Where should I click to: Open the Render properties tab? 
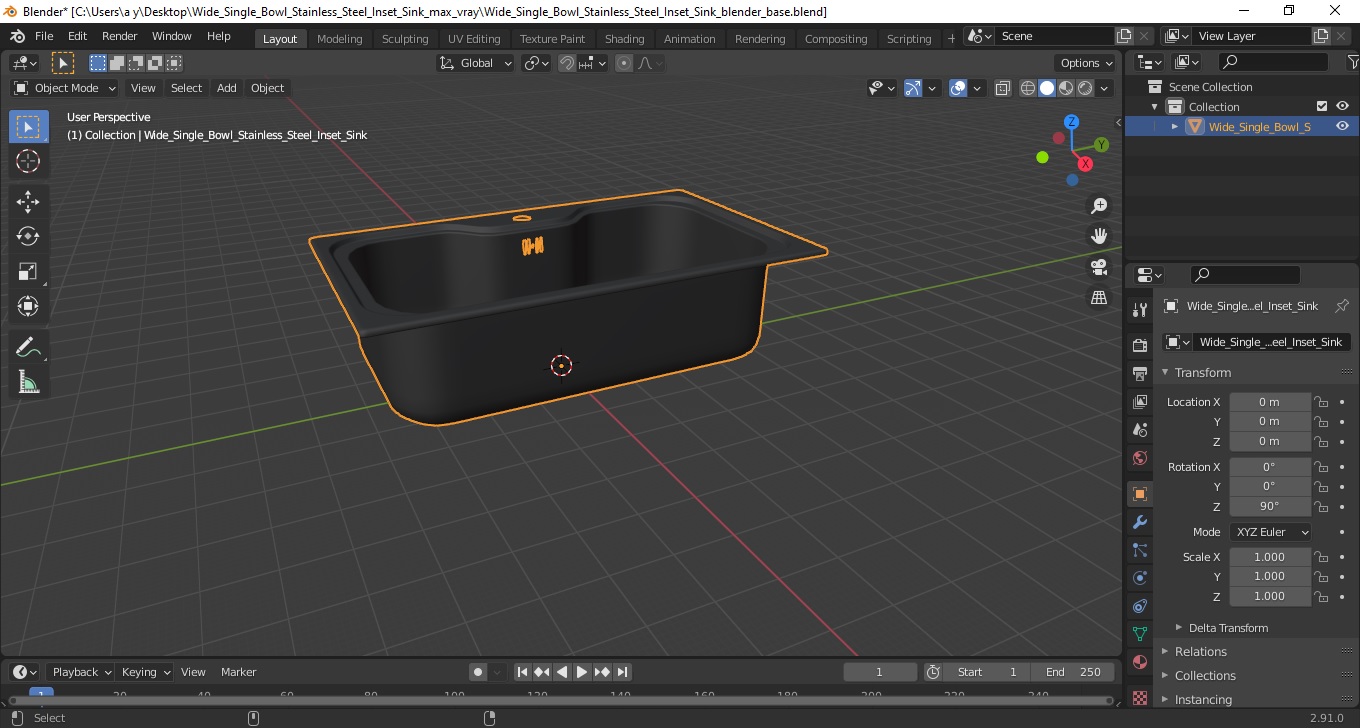1139,346
